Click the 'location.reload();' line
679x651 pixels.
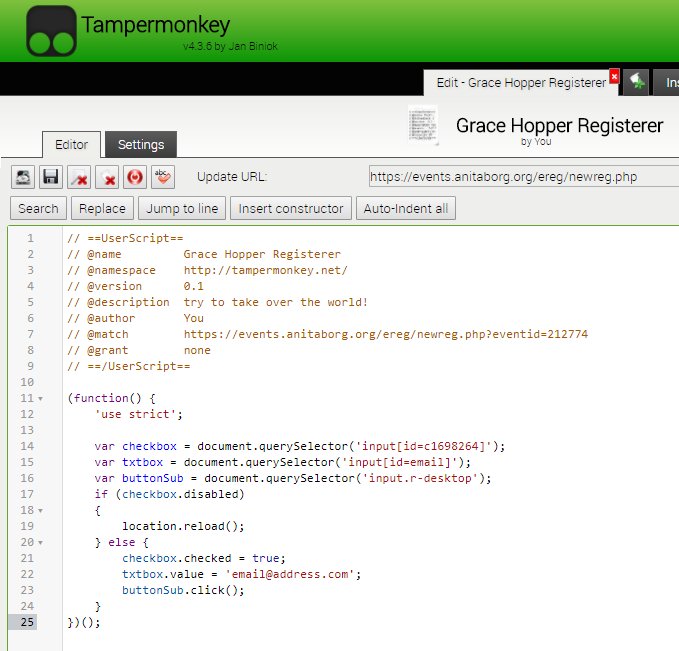[183, 527]
